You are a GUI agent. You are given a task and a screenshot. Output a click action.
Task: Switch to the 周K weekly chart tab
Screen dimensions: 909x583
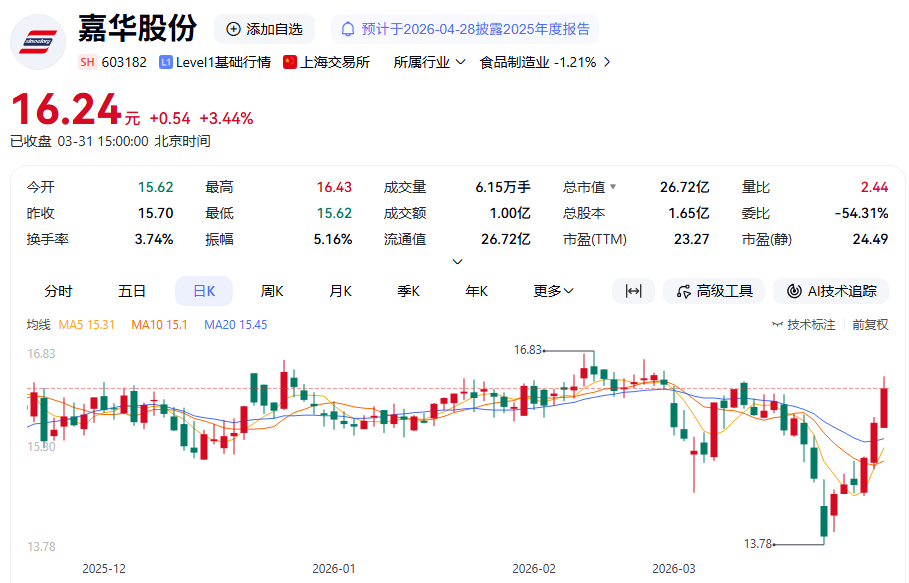(x=272, y=291)
